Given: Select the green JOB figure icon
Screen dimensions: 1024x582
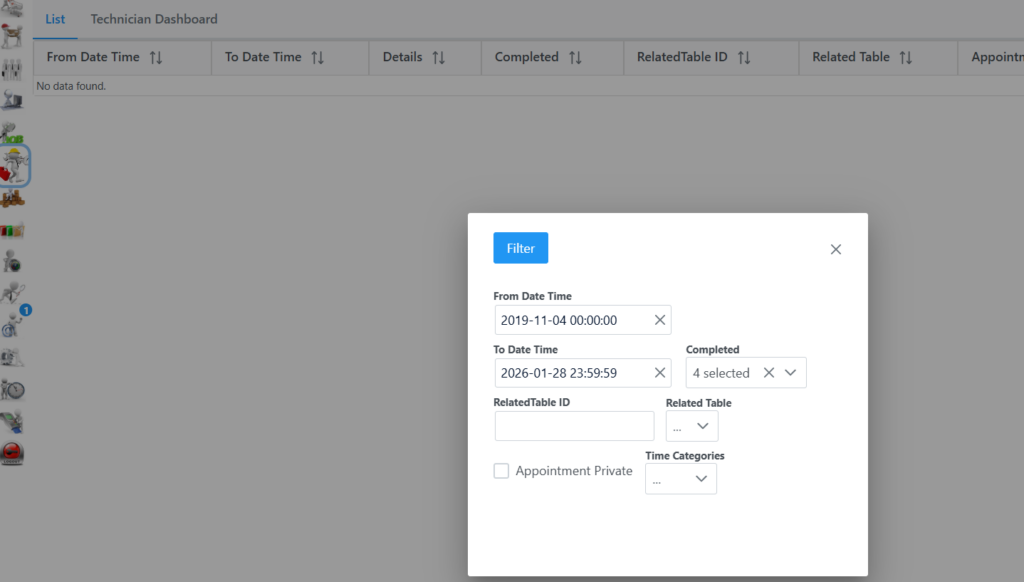Looking at the screenshot, I should point(13,132).
